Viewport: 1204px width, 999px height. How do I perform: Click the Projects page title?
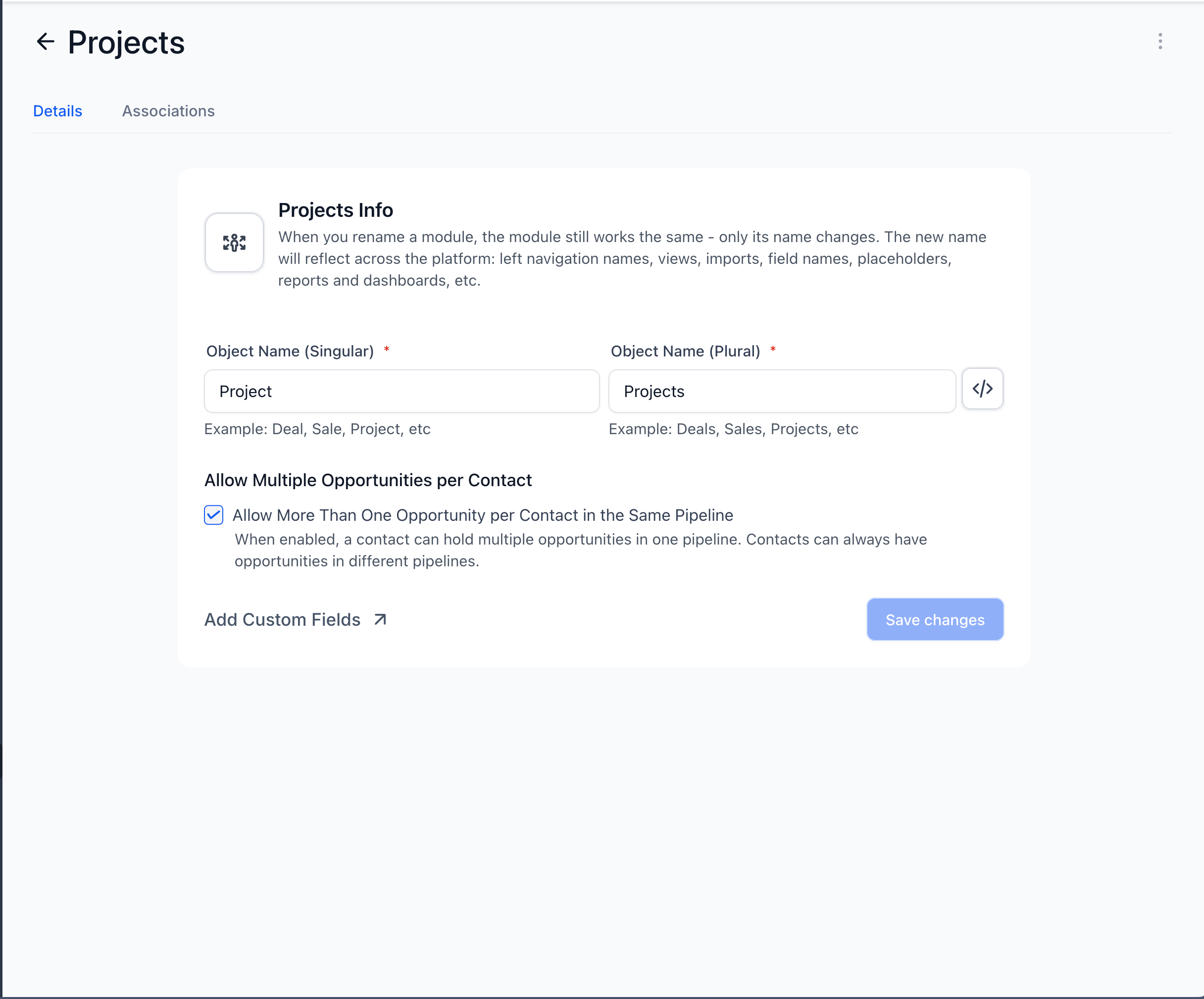[126, 43]
